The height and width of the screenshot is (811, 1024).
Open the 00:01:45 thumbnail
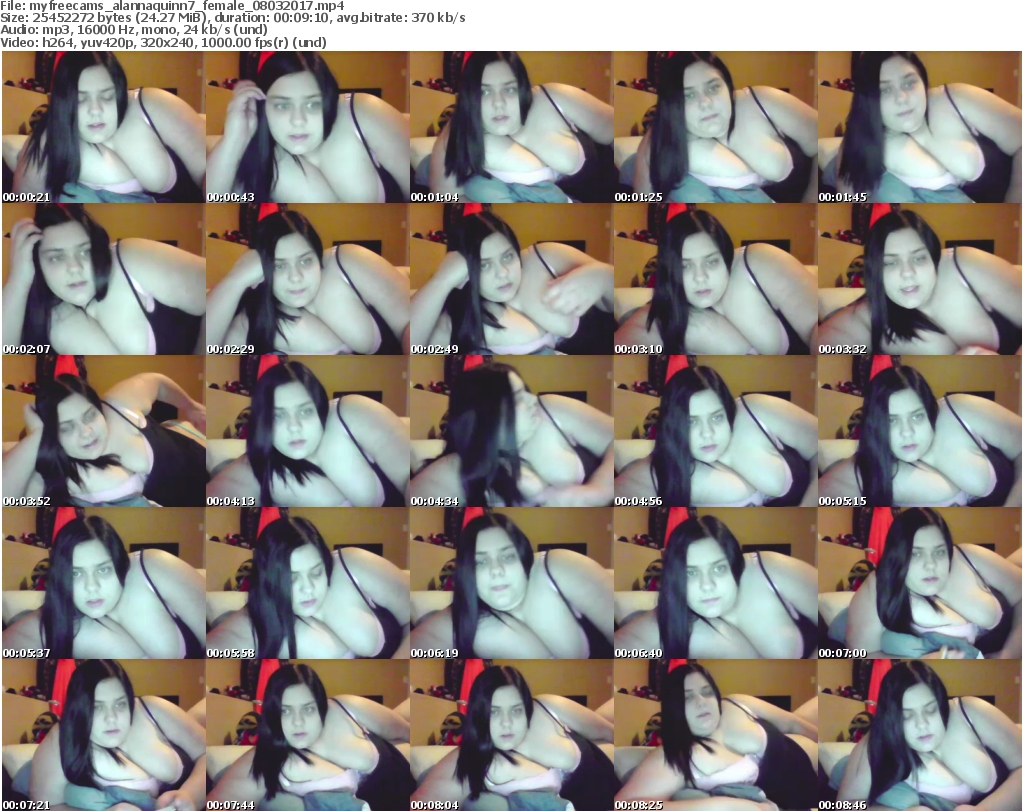pos(920,127)
